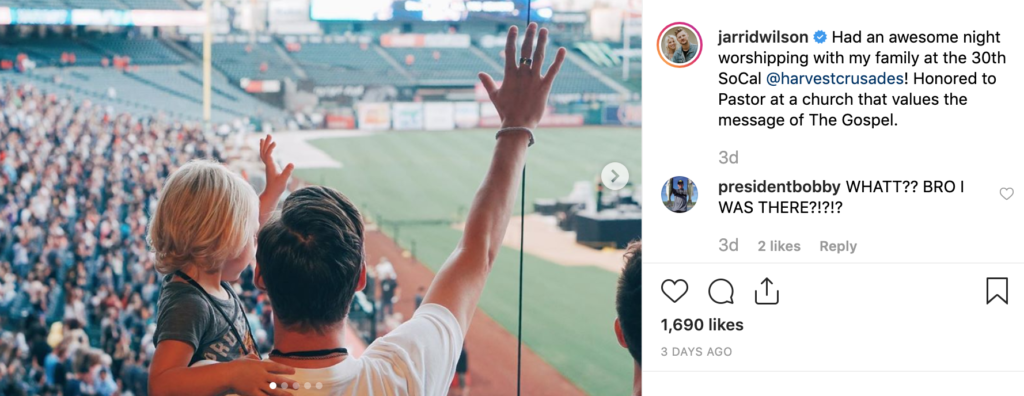Click the blue verified badge
The width and height of the screenshot is (1024, 396).
(x=820, y=37)
